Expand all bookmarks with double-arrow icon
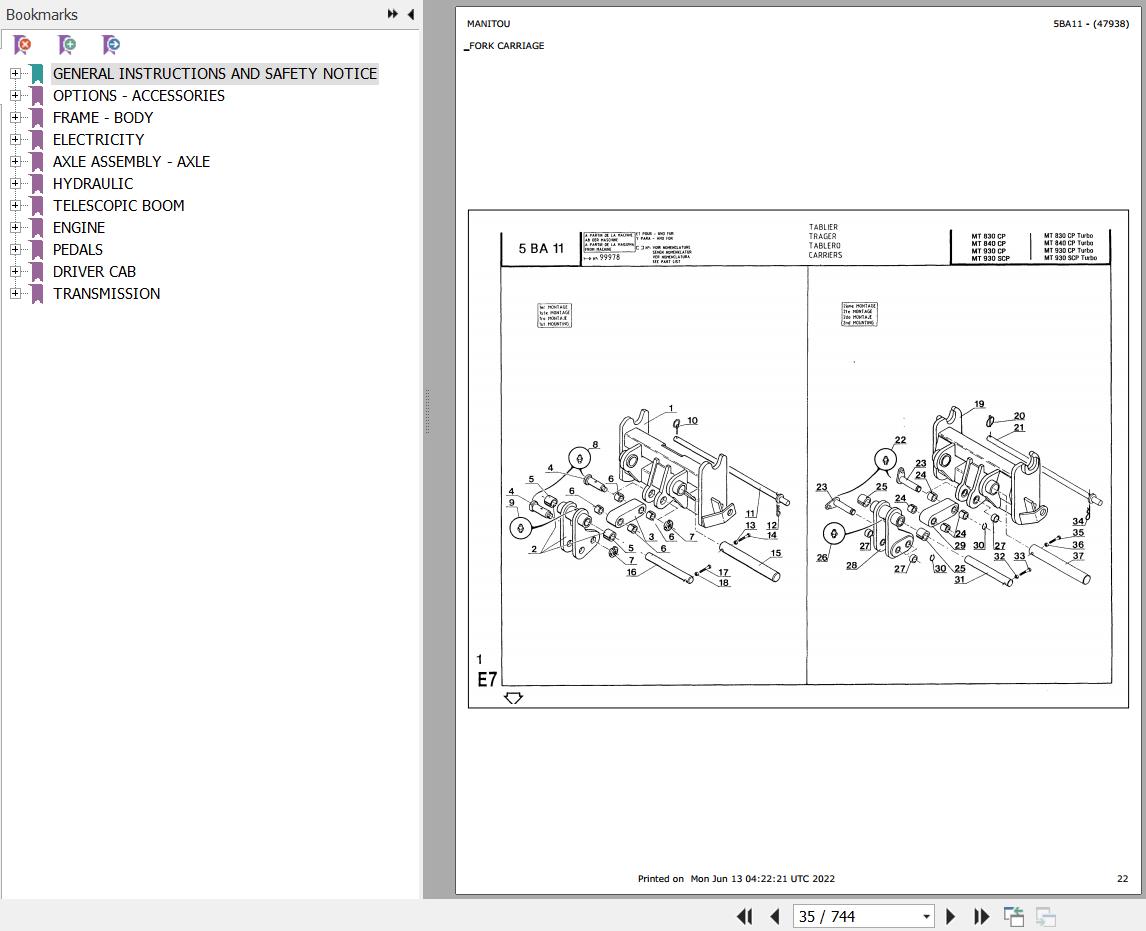 coord(392,14)
